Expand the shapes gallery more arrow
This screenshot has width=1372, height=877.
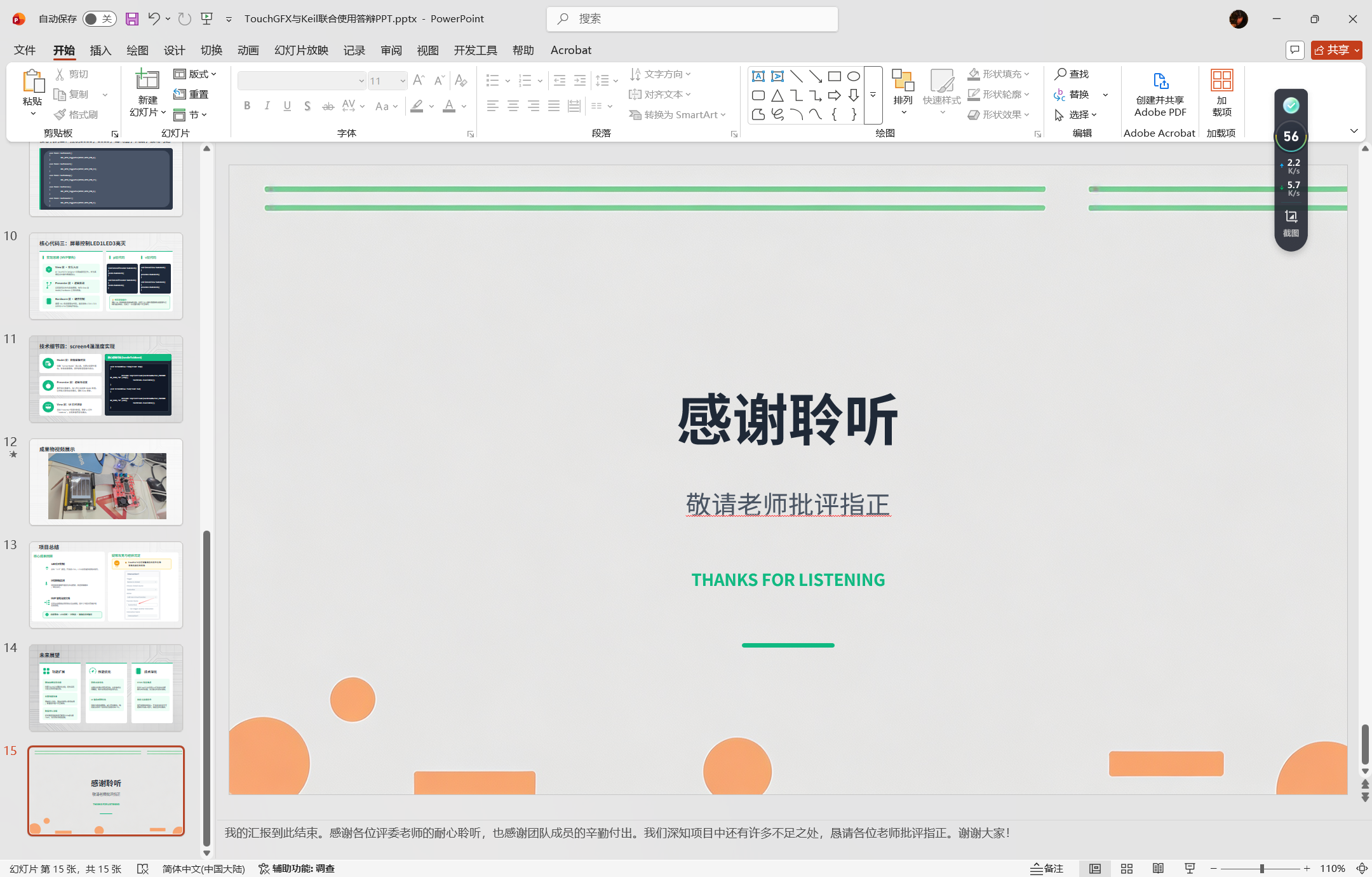pyautogui.click(x=873, y=95)
